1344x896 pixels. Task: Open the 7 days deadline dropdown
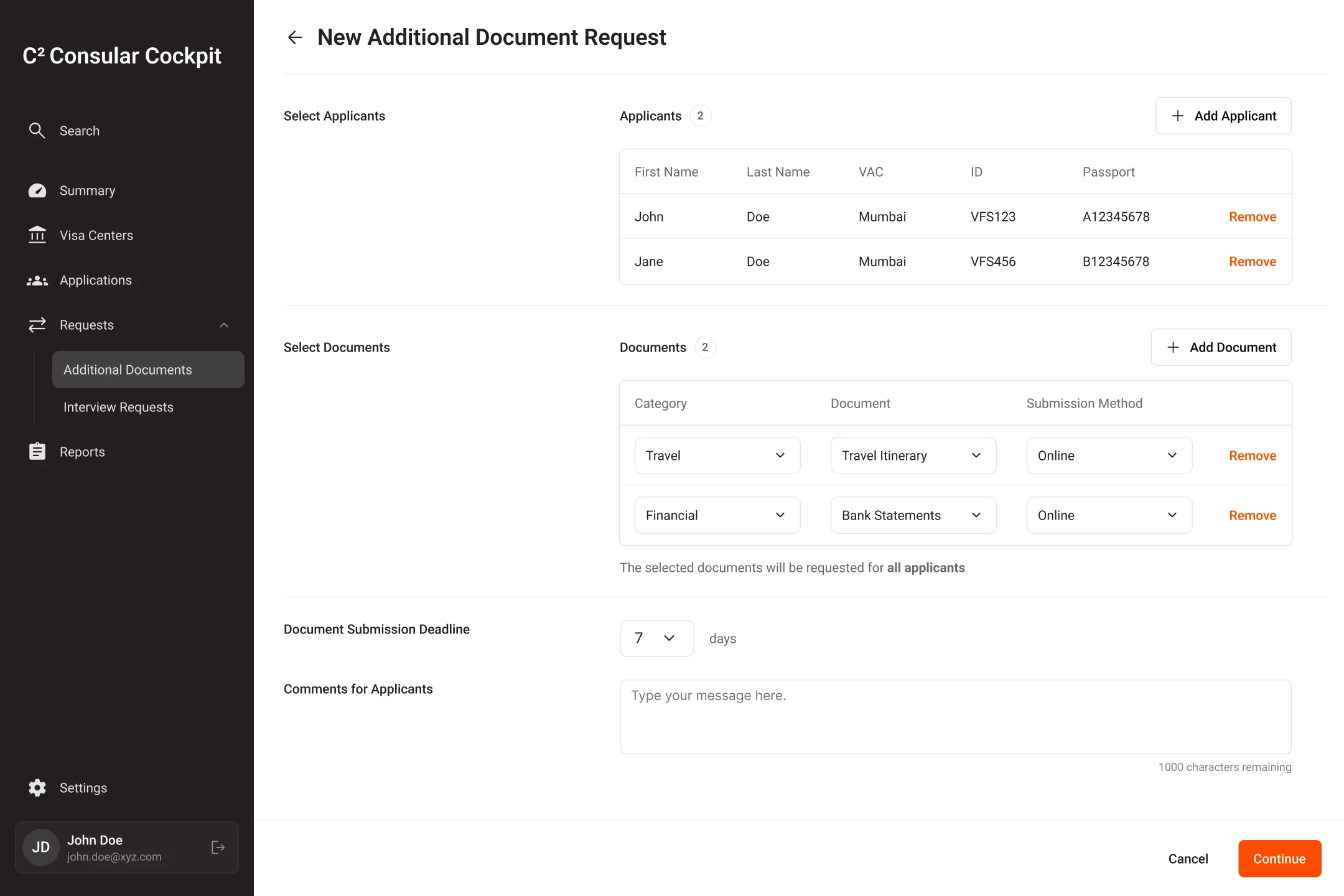point(657,638)
